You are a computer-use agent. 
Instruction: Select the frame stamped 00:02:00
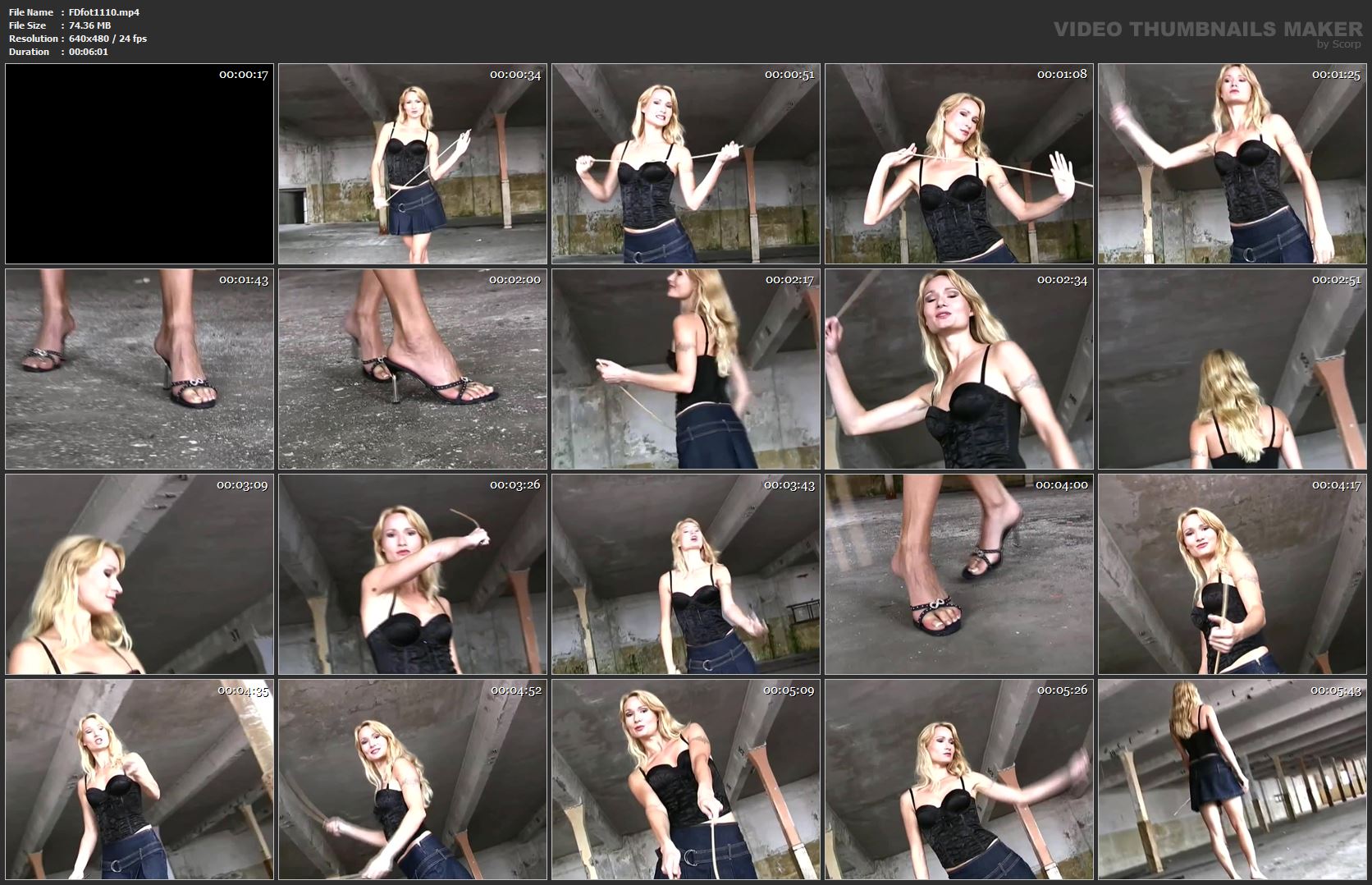coord(413,369)
